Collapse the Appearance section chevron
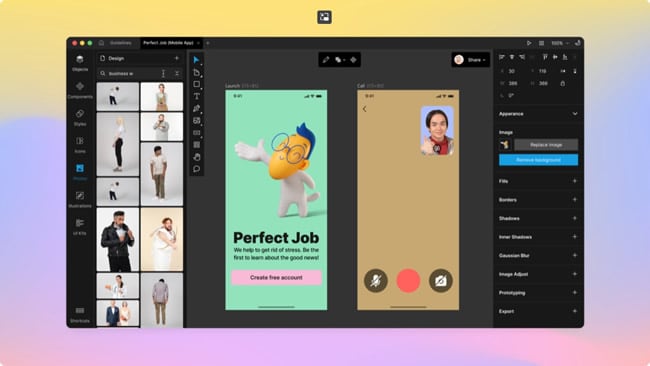The image size is (650, 366). [575, 114]
